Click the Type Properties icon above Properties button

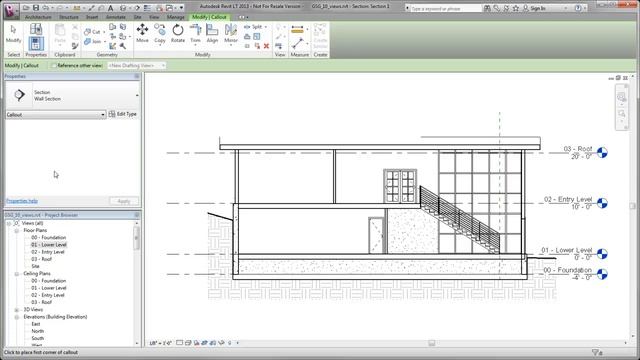pyautogui.click(x=36, y=29)
